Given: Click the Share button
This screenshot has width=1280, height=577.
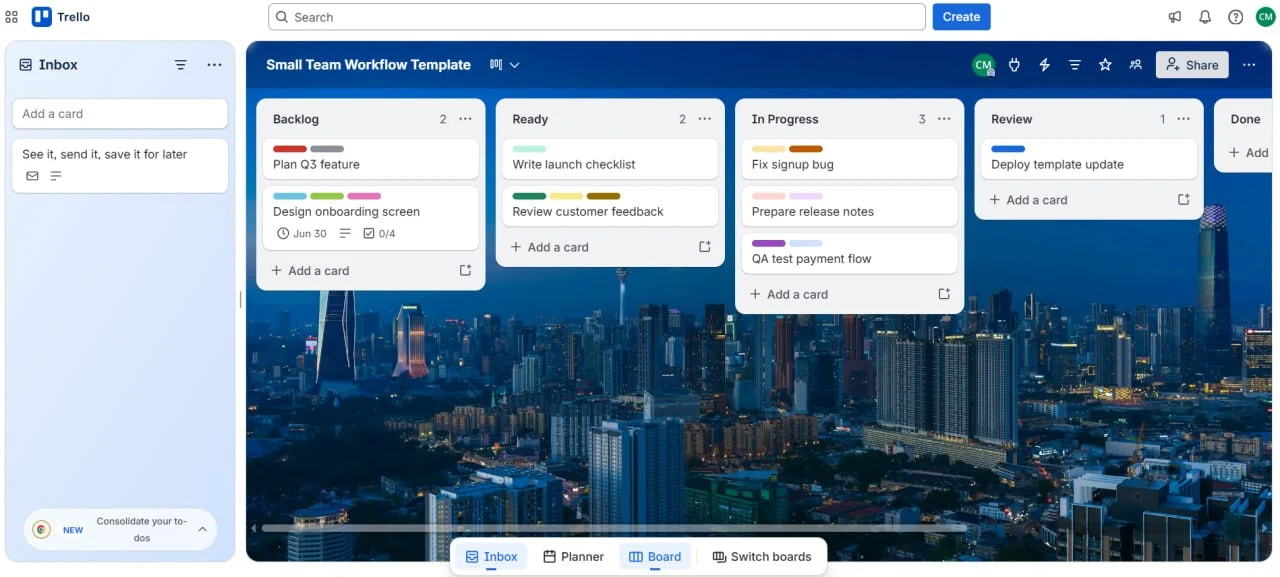Looking at the screenshot, I should point(1192,65).
